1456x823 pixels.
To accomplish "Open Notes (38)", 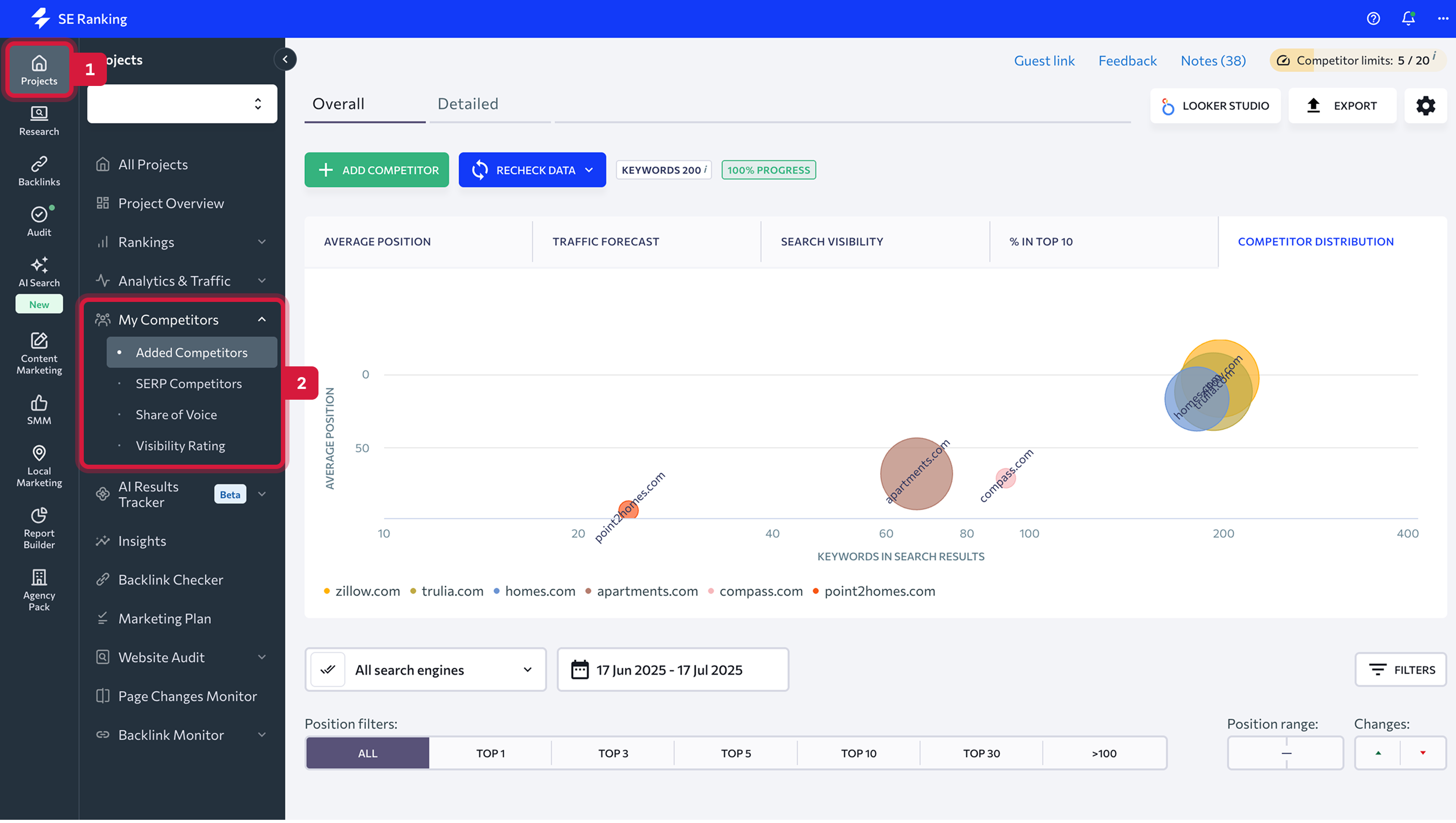I will (x=1213, y=61).
